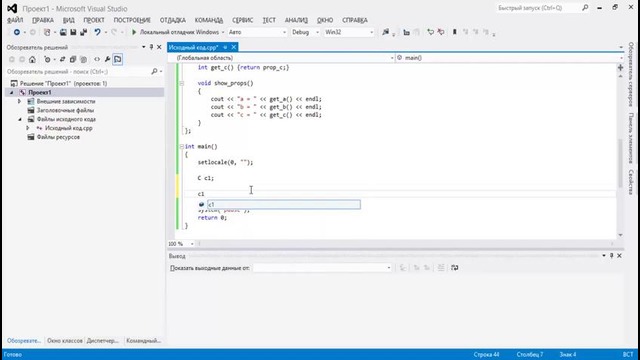The width and height of the screenshot is (640, 360).
Task: Click Solution Explorer view code icon
Action: pyautogui.click(x=97, y=60)
